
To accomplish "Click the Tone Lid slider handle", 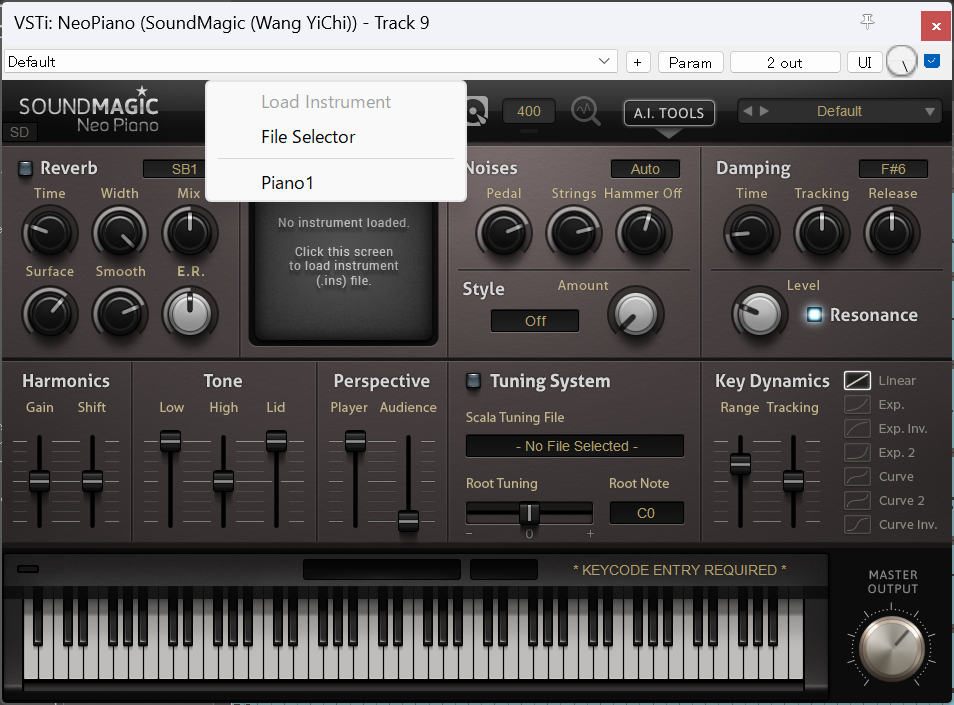I will click(x=276, y=440).
